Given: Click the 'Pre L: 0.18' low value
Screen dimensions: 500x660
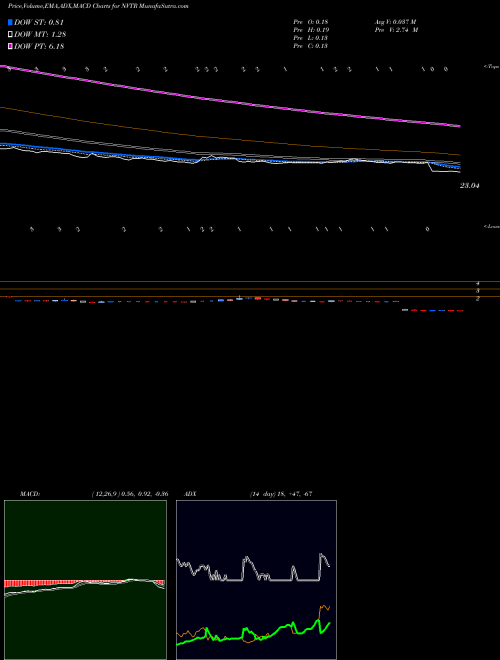Looking at the screenshot, I should (x=311, y=38).
